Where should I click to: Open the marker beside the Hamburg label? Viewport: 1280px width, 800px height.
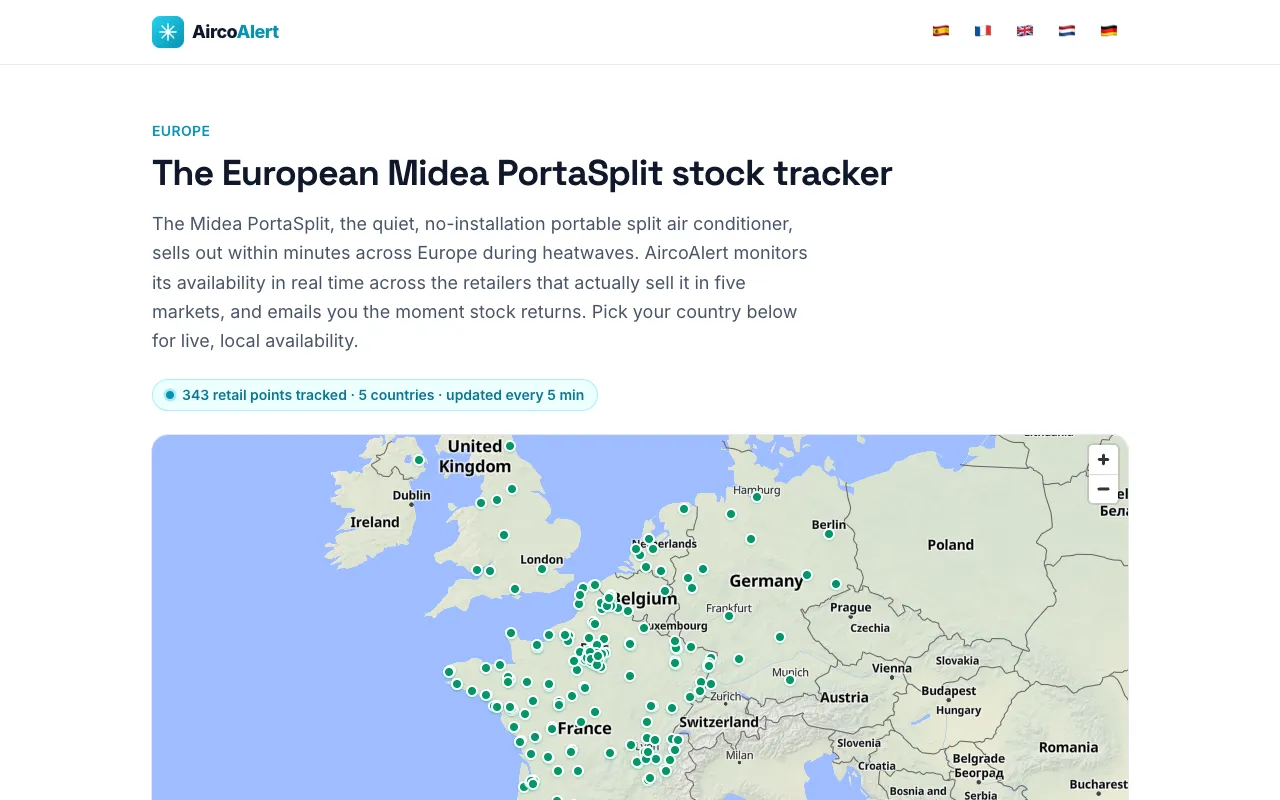[x=757, y=497]
